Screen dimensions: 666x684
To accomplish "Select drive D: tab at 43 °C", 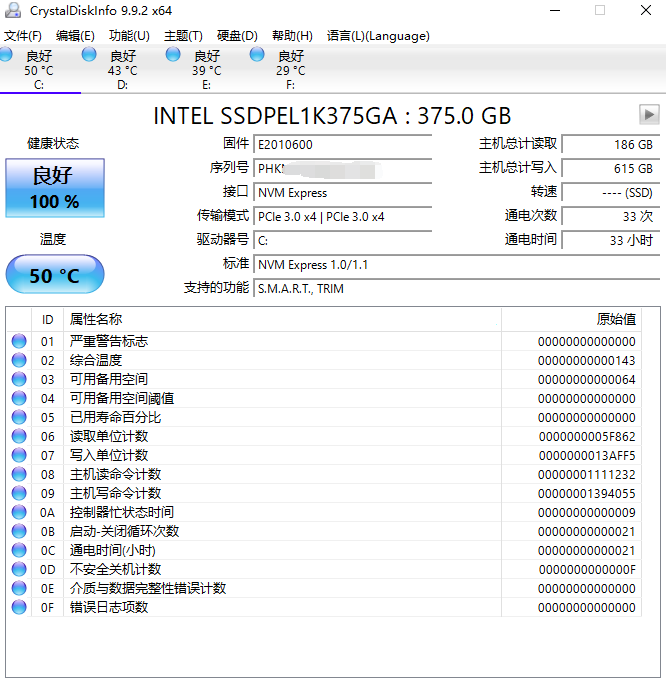I will pos(123,70).
